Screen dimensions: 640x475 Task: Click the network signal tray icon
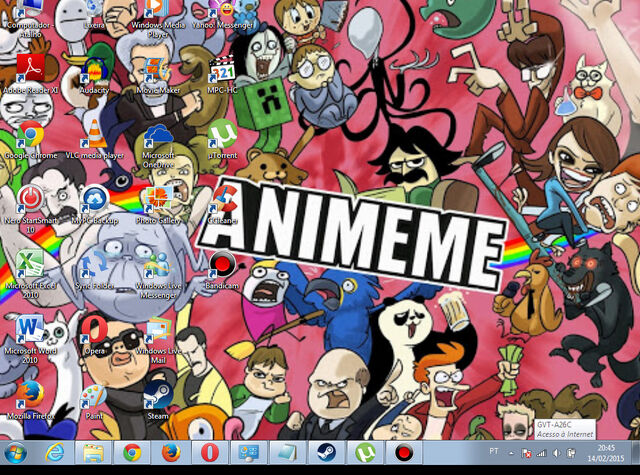[541, 453]
